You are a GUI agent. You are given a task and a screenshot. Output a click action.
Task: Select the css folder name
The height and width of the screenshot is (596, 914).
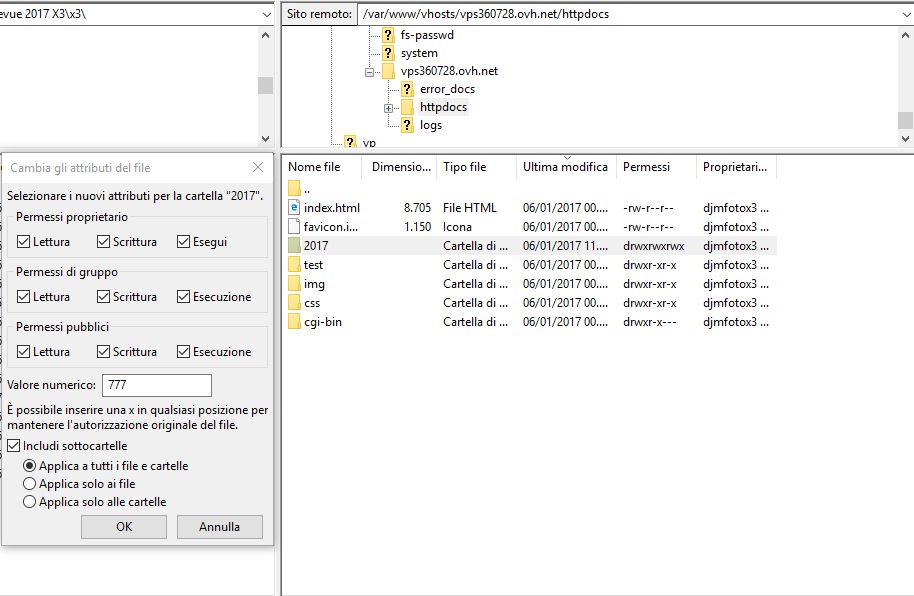[x=312, y=303]
